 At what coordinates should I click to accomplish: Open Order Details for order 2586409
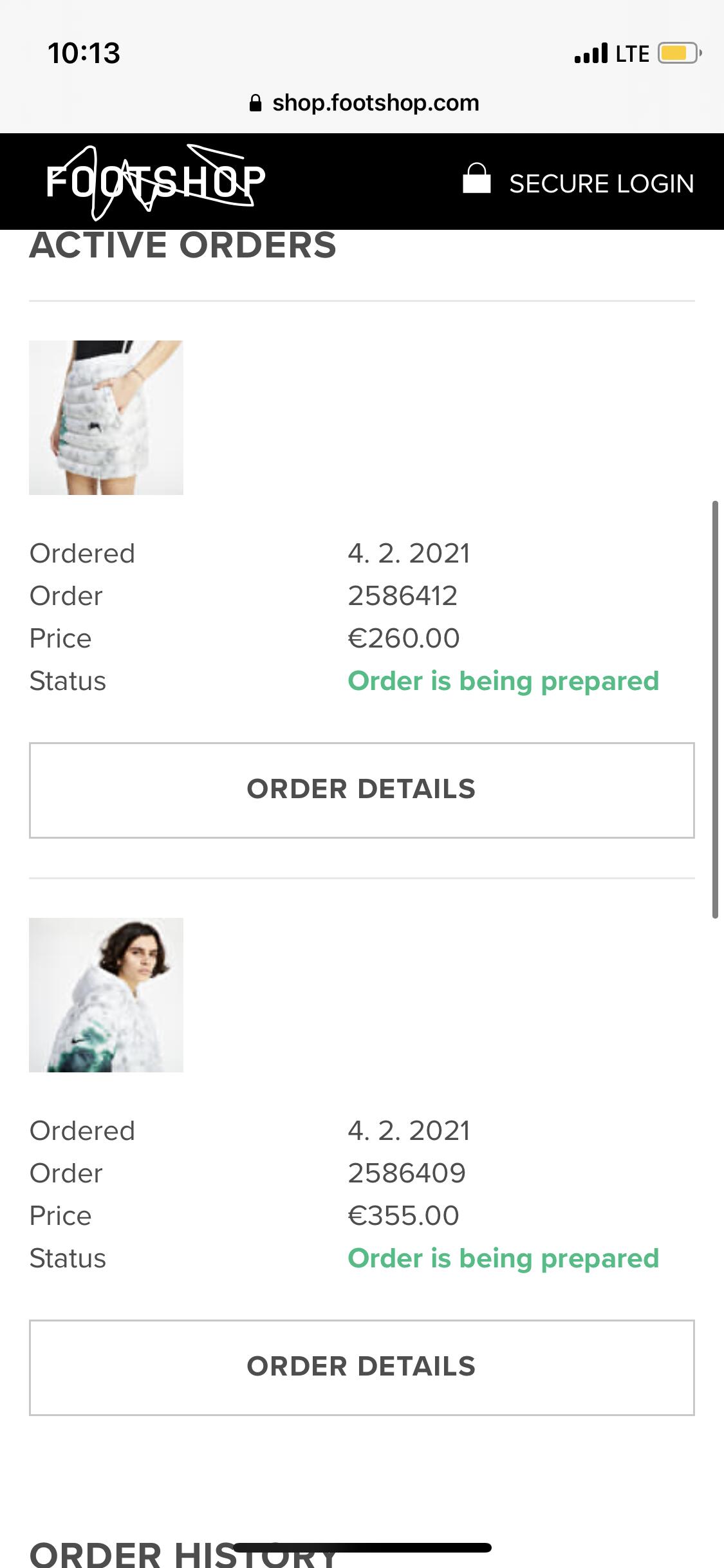pos(362,1367)
